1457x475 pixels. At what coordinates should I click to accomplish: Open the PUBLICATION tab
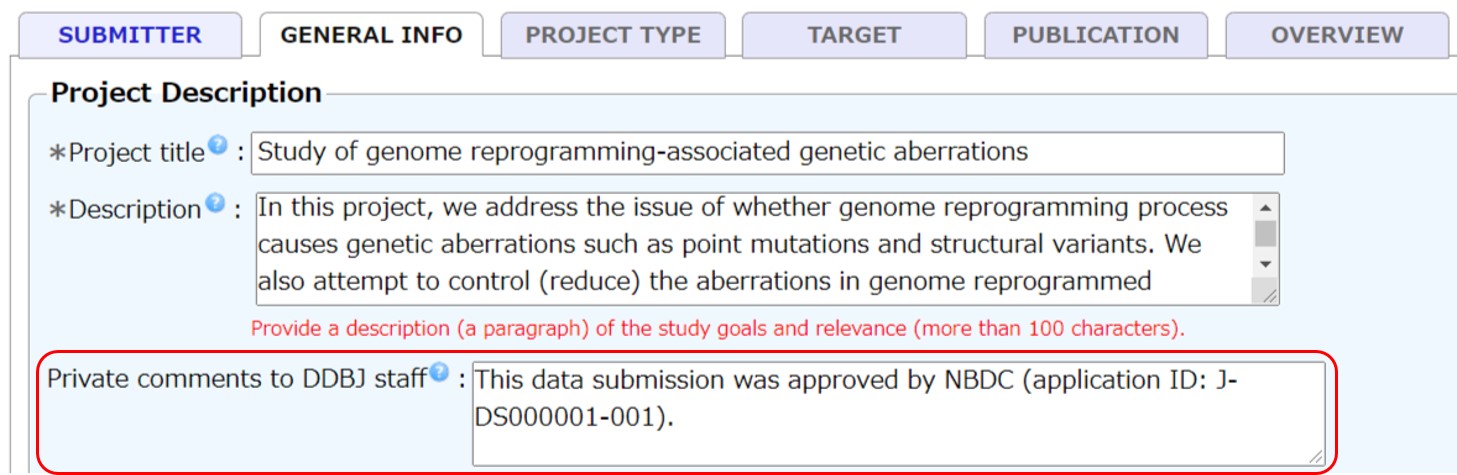pos(1095,35)
